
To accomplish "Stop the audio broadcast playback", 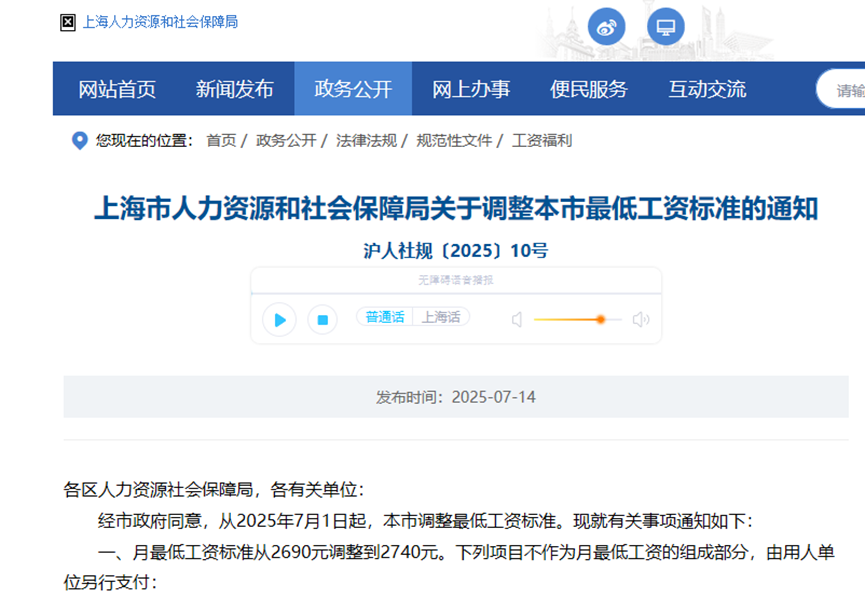I will (322, 320).
